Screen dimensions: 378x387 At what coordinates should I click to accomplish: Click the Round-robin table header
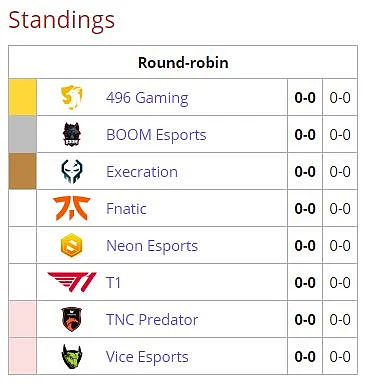pos(183,62)
